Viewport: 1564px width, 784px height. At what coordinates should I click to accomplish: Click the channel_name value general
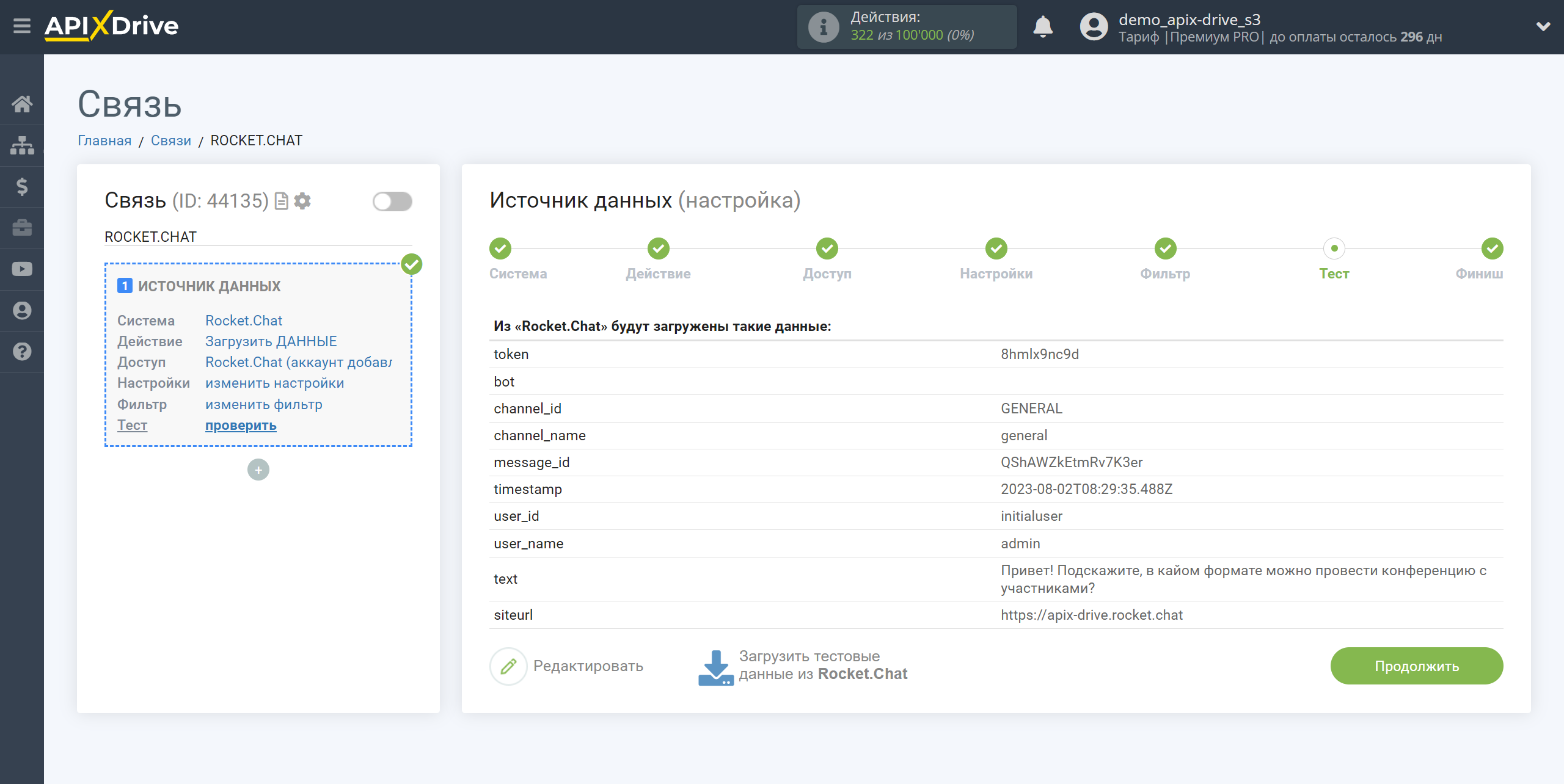1024,435
